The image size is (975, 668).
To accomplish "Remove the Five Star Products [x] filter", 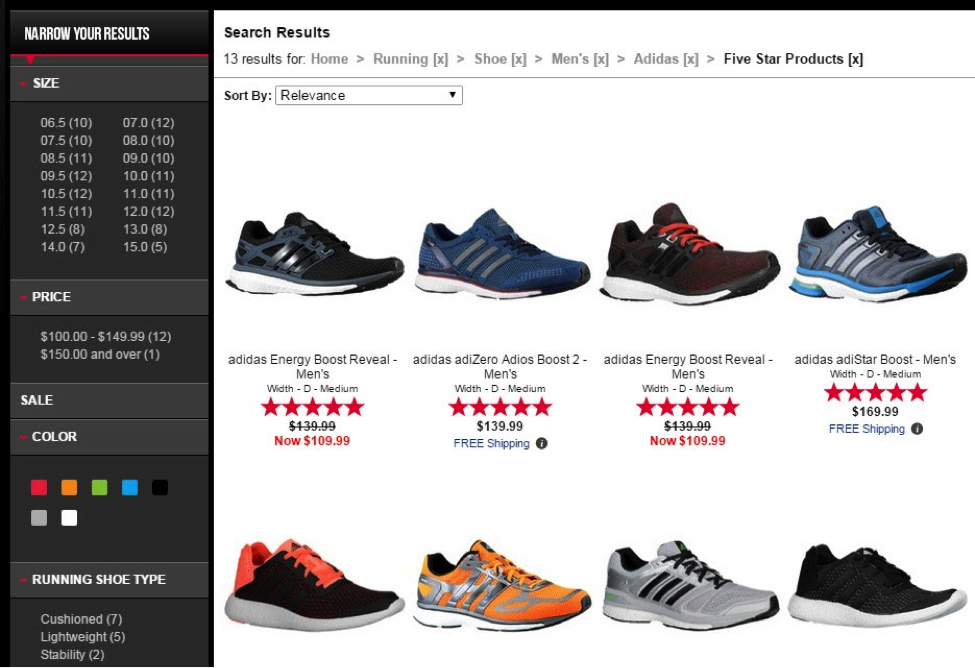I will pos(793,59).
